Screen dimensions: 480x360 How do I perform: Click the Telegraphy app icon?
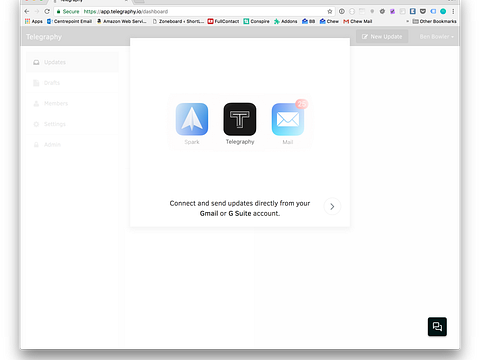click(x=240, y=119)
